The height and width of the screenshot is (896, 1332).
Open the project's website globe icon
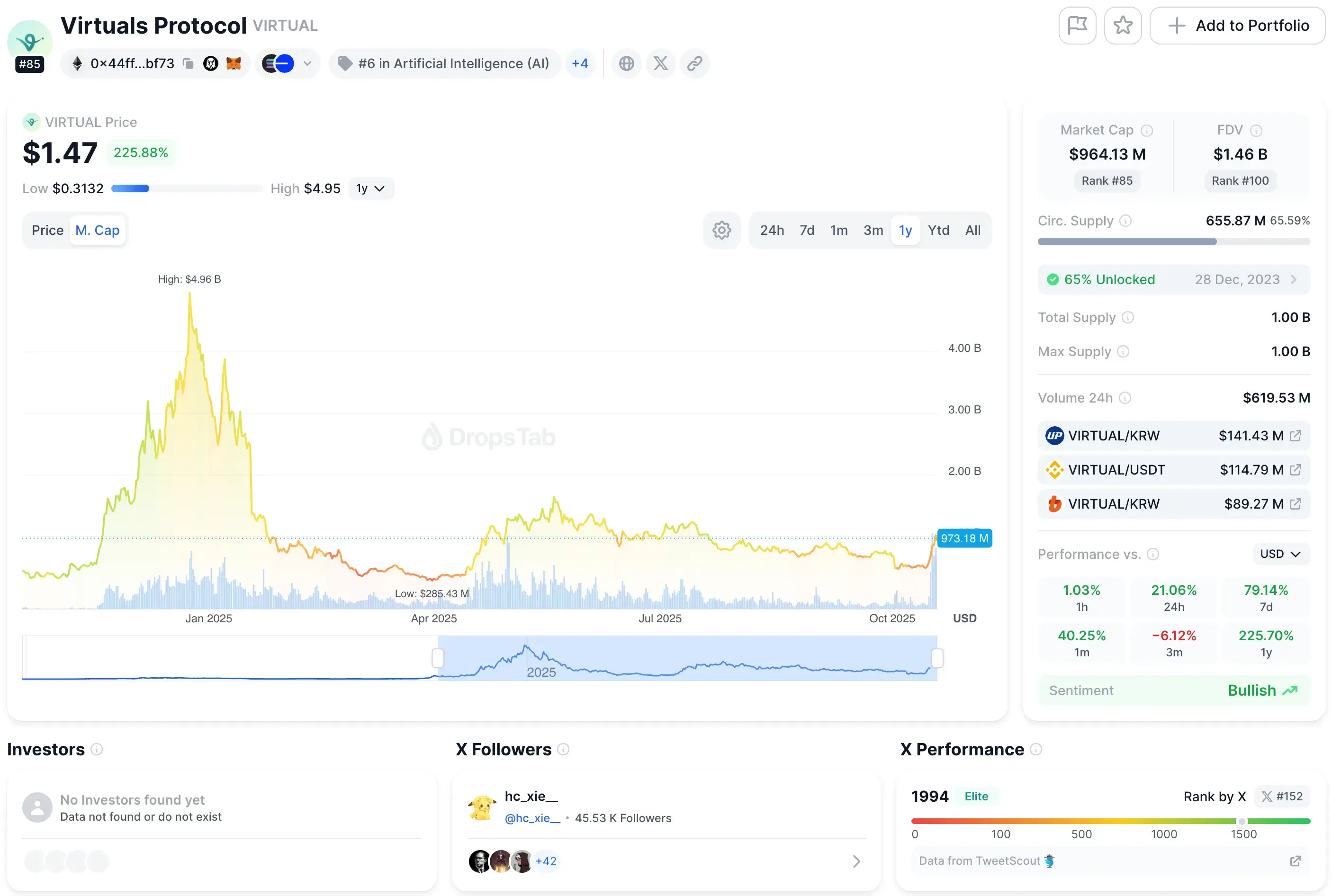click(x=626, y=63)
